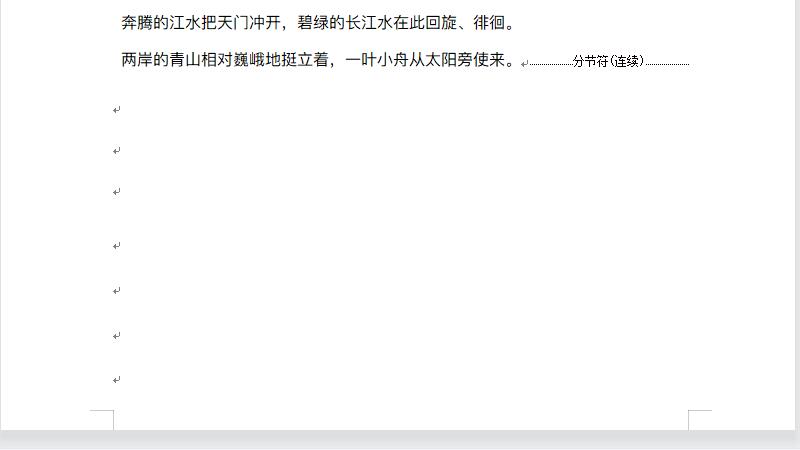Image resolution: width=800 pixels, height=450 pixels.
Task: Click the bottom-left page margin corner mark
Action: [102, 419]
